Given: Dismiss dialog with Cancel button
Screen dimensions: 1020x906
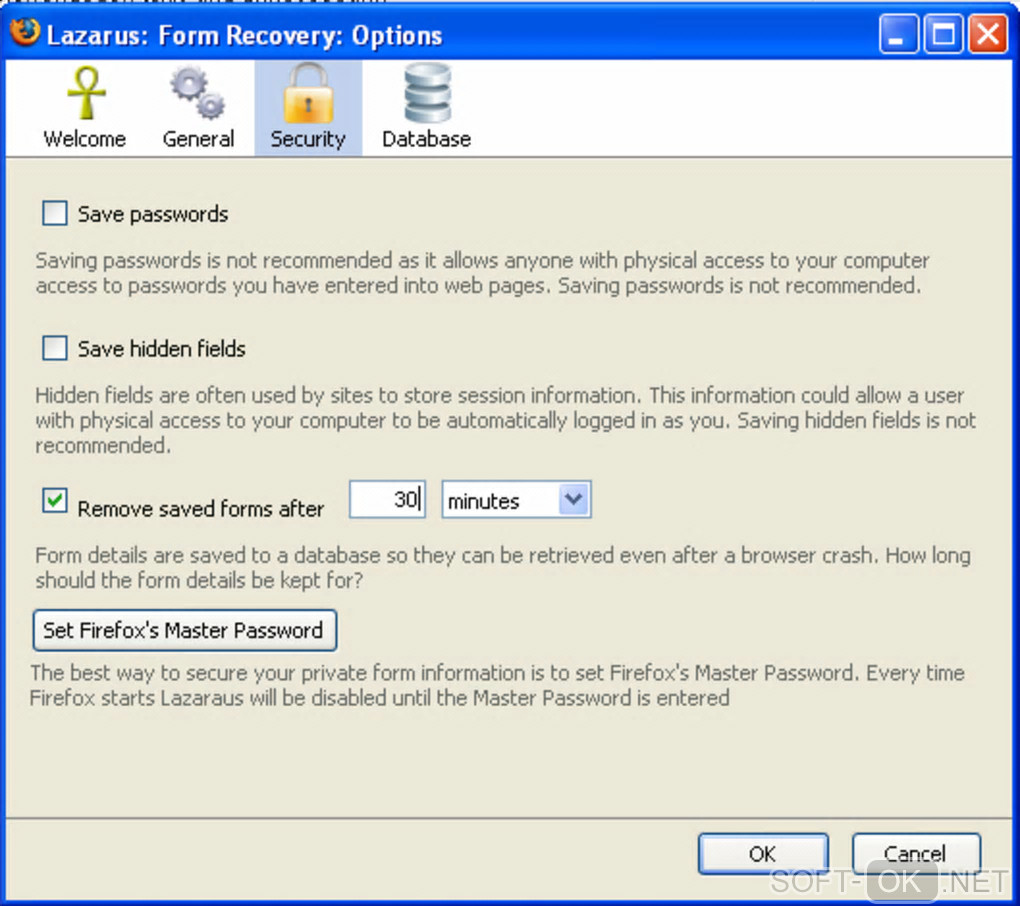Looking at the screenshot, I should pos(916,853).
